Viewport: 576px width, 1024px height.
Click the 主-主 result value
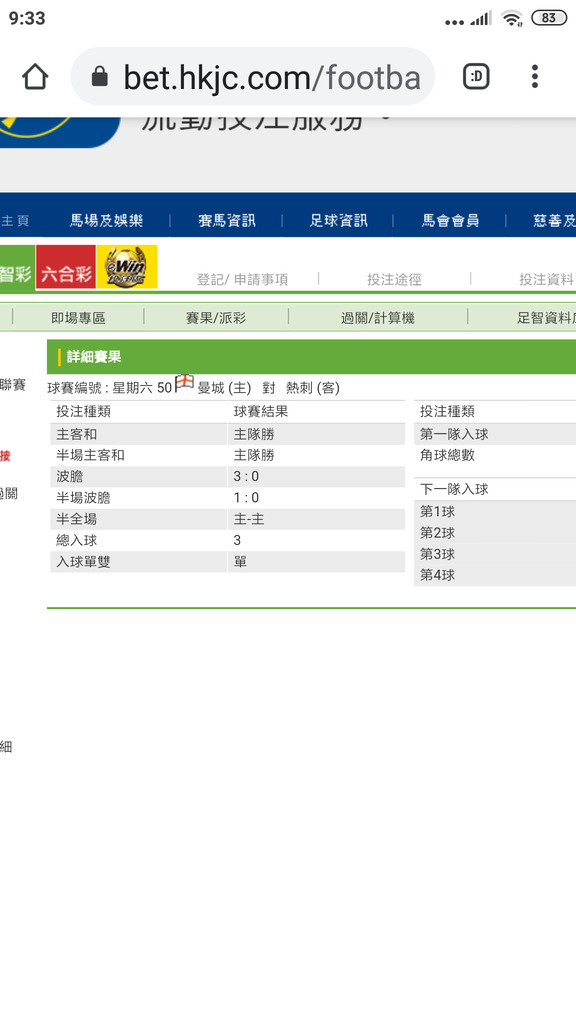[x=249, y=519]
